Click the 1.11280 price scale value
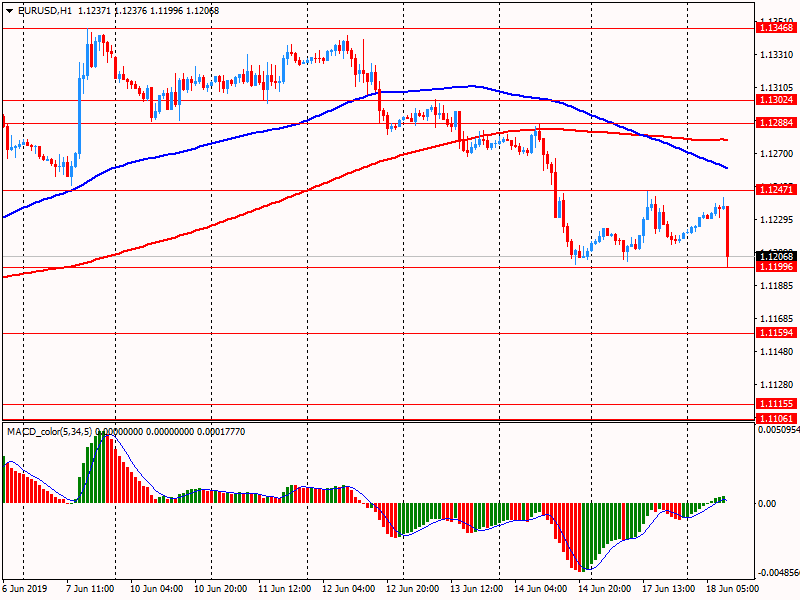Viewport: 800px width, 600px height. click(777, 385)
